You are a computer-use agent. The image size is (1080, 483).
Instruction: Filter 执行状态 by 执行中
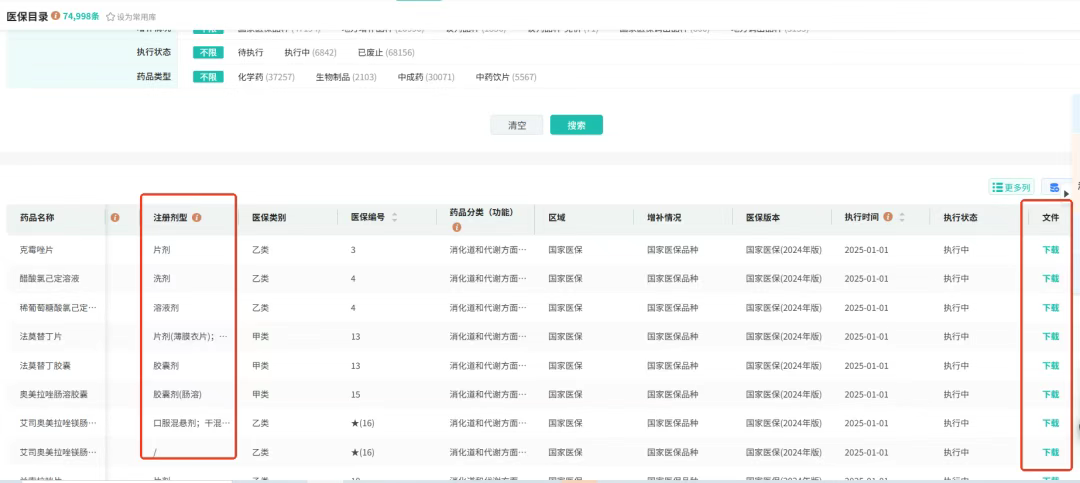310,52
